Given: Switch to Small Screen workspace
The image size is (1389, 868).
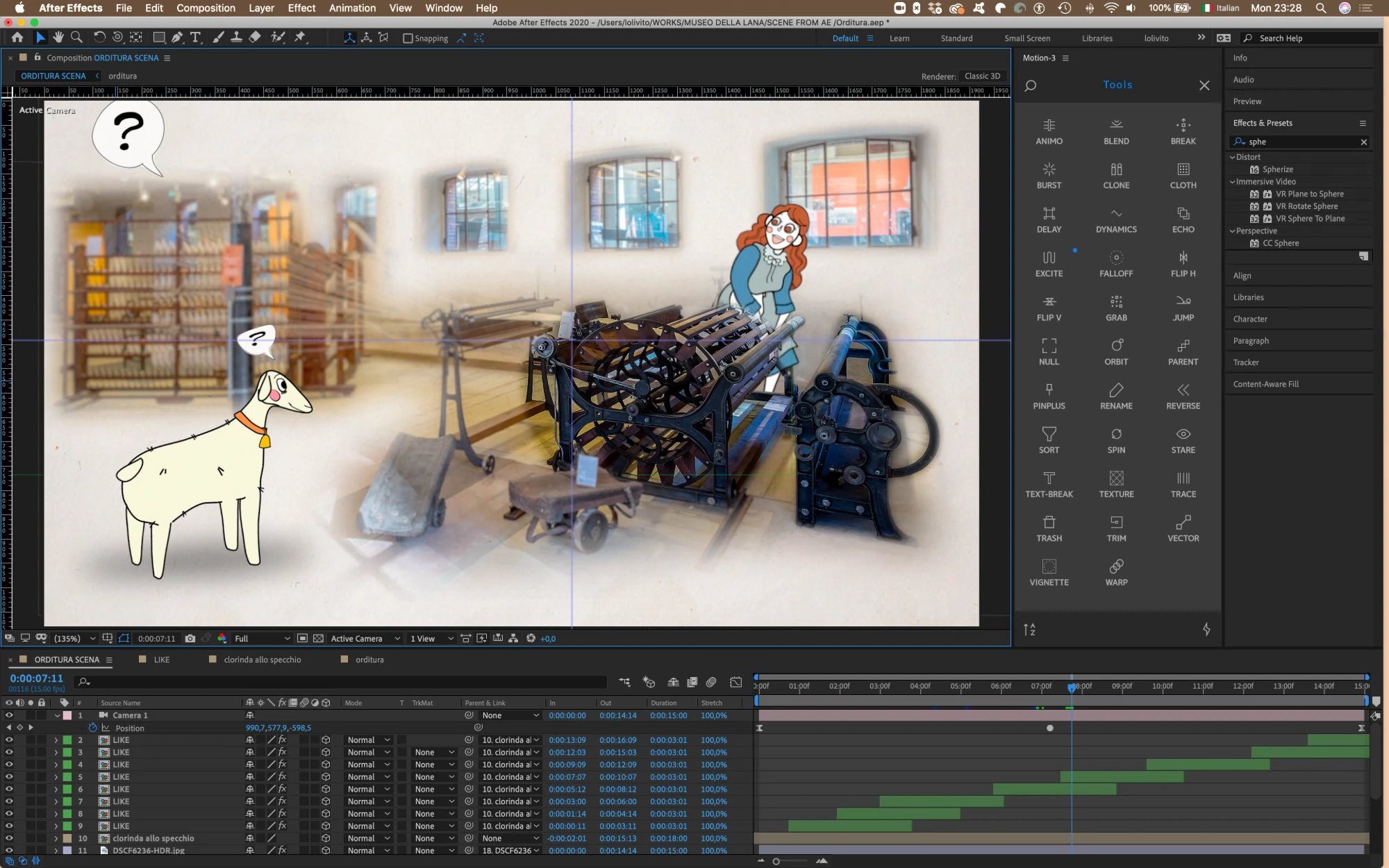Looking at the screenshot, I should coord(1026,38).
